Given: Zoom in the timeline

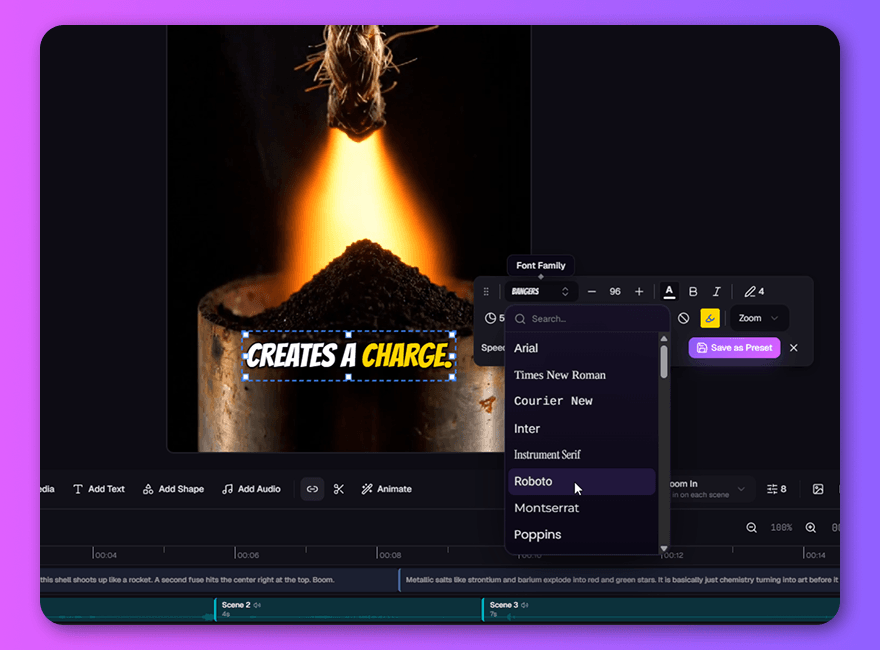Looking at the screenshot, I should pos(810,528).
